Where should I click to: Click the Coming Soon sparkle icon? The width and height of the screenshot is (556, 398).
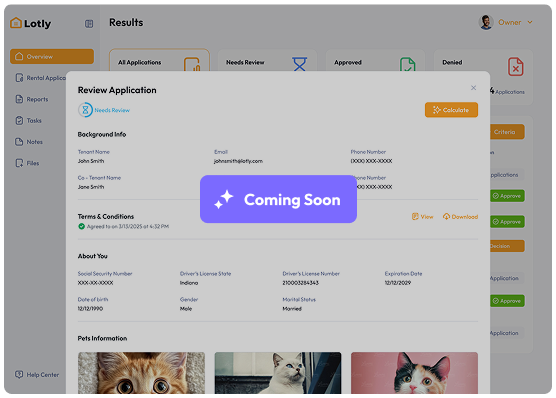[224, 199]
